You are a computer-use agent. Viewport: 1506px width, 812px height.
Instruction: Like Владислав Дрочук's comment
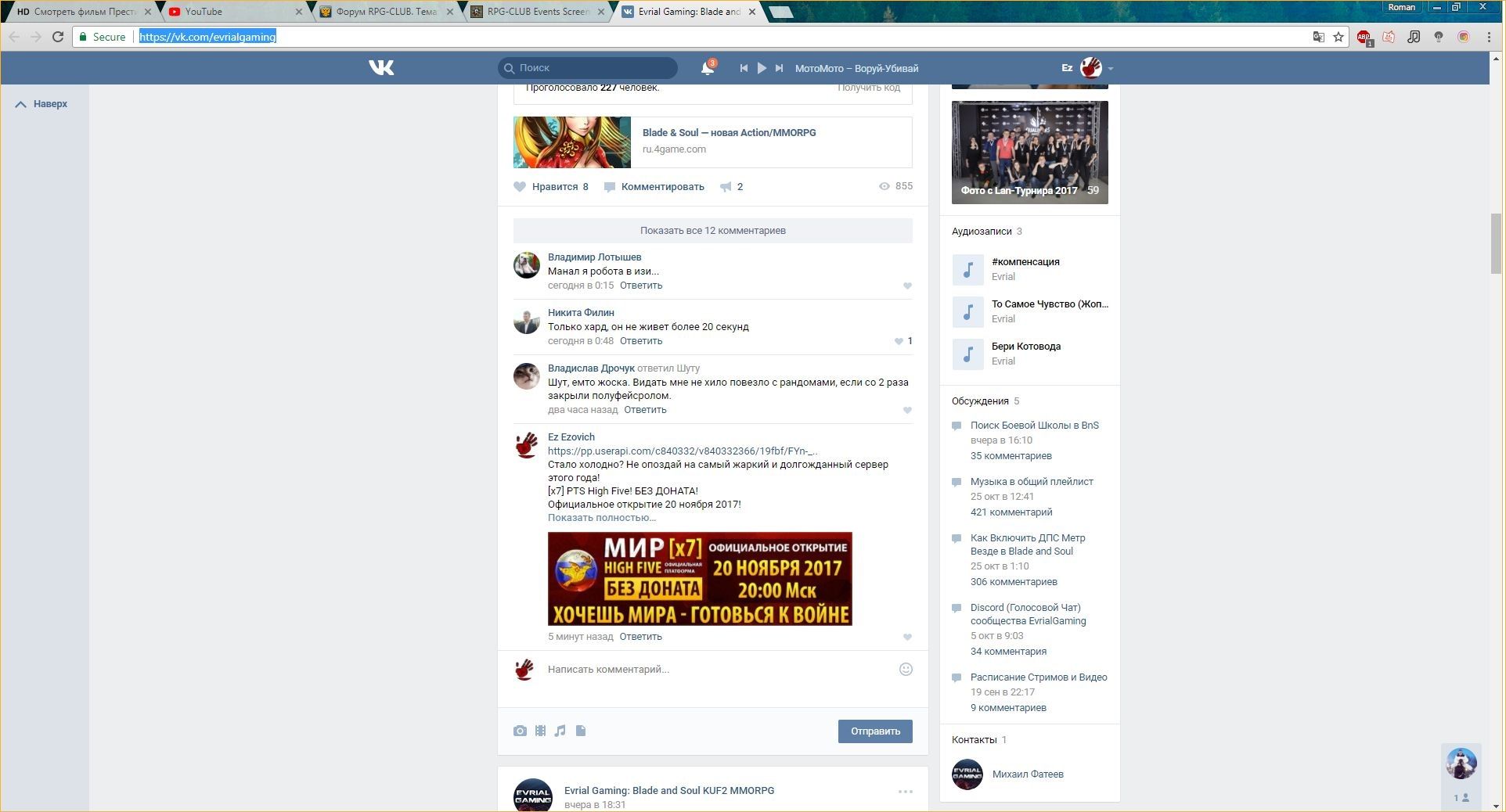pyautogui.click(x=907, y=411)
